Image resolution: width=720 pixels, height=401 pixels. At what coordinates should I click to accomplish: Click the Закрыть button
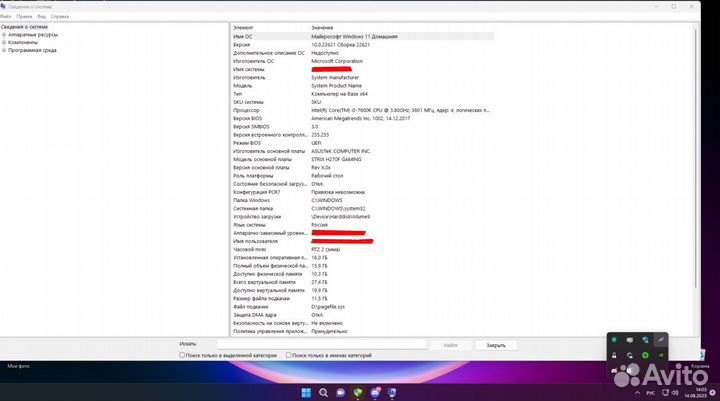(496, 345)
